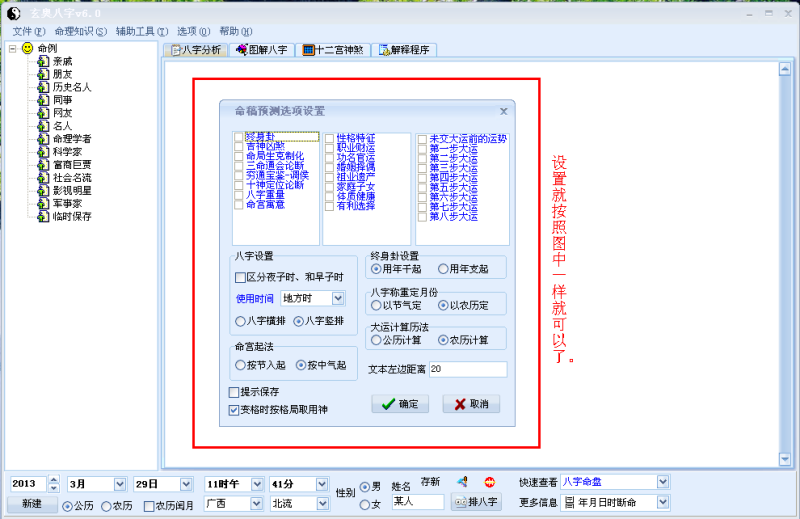Viewport: 800px width, 519px height.
Task: Click the 解释程序 document icon
Action: [x=385, y=50]
